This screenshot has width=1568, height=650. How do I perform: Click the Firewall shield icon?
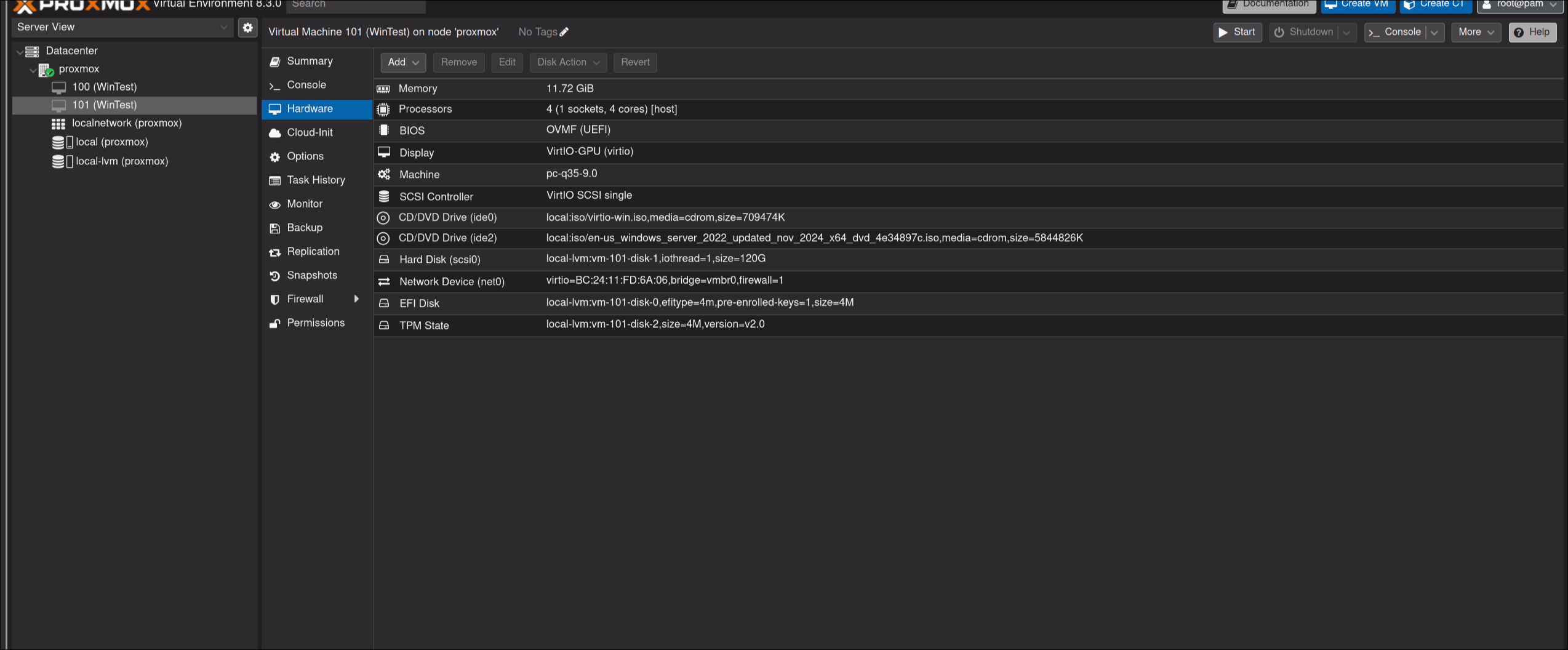tap(274, 299)
